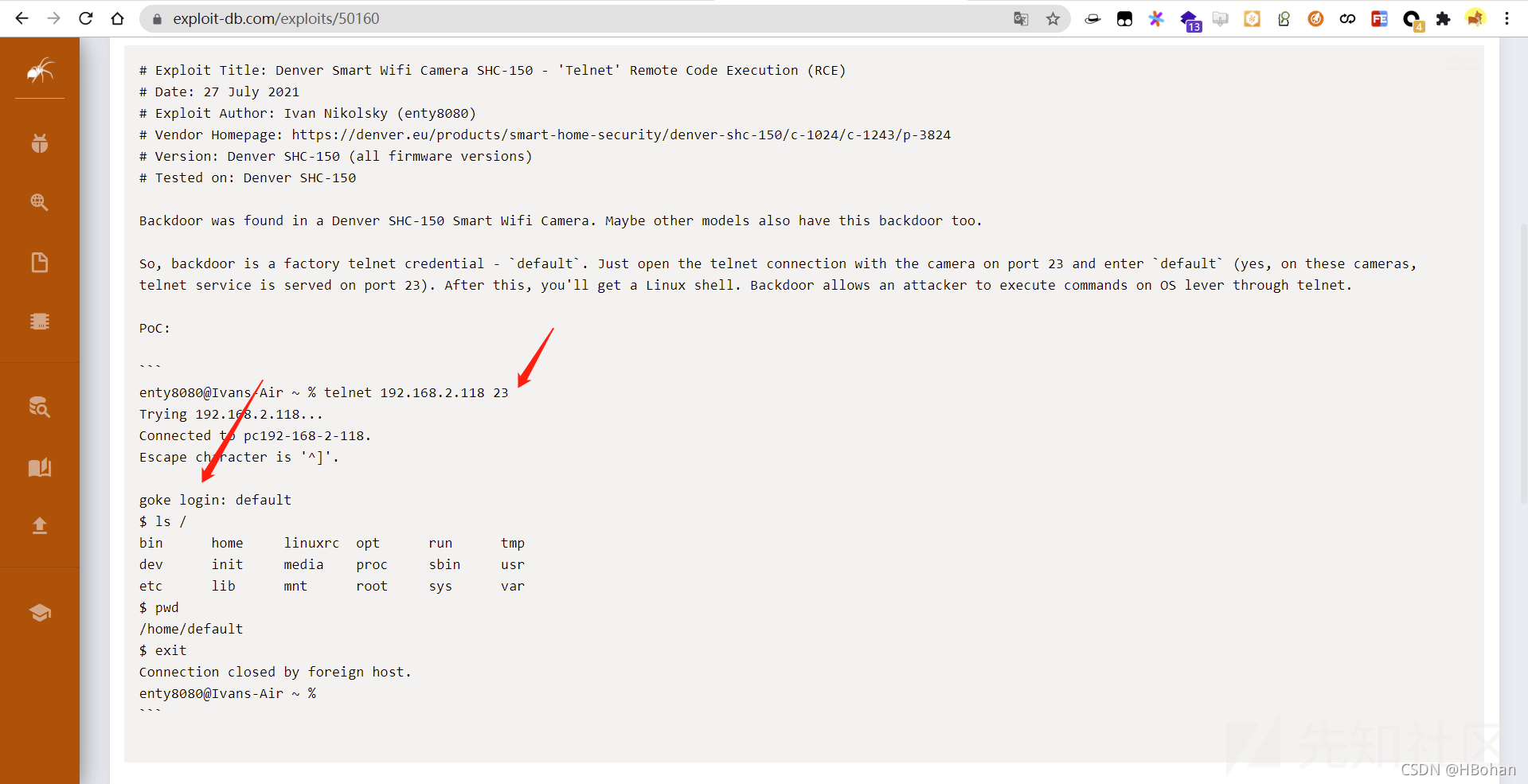Click the browser forward arrow

click(53, 18)
